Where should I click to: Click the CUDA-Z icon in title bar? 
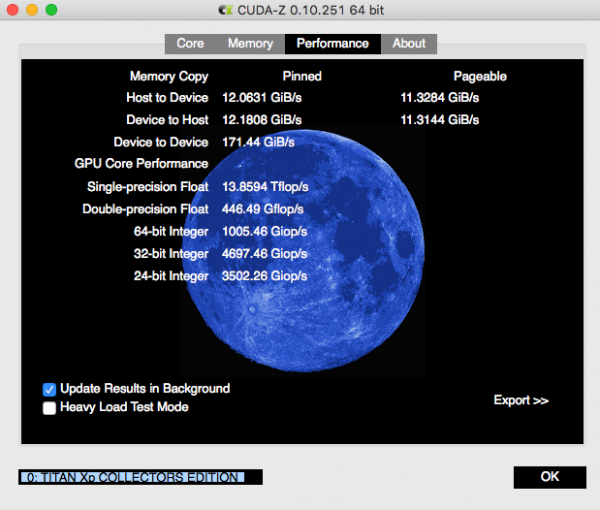[225, 10]
